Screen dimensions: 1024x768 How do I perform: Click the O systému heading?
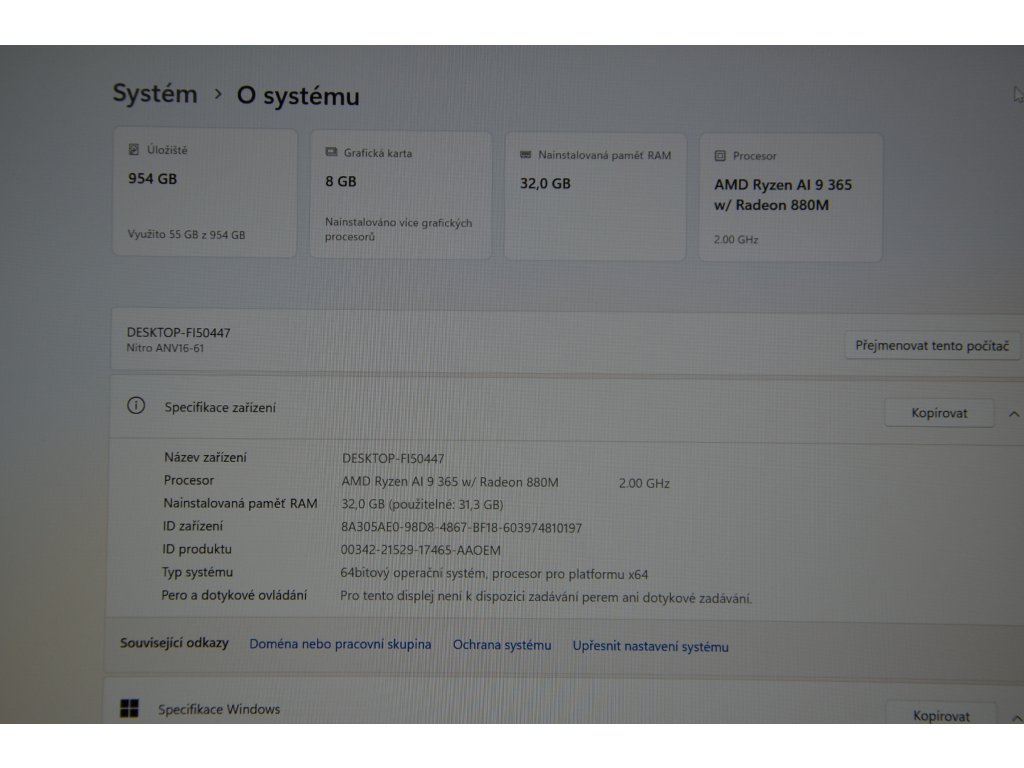click(298, 96)
